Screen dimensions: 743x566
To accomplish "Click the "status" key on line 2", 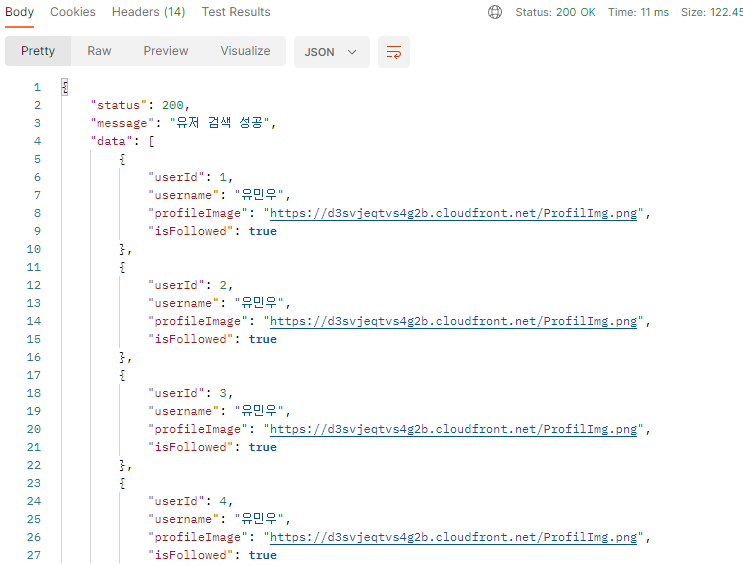I will tap(119, 105).
